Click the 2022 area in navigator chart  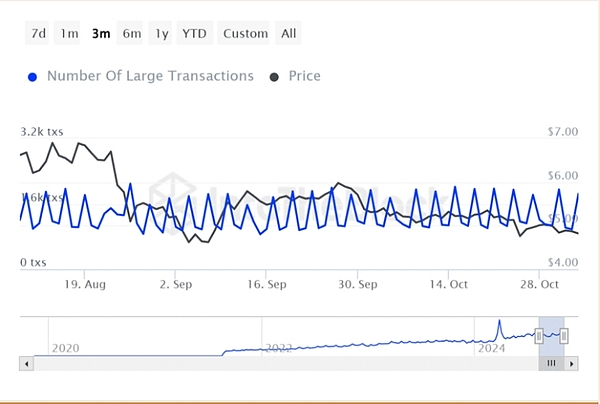pyautogui.click(x=279, y=347)
